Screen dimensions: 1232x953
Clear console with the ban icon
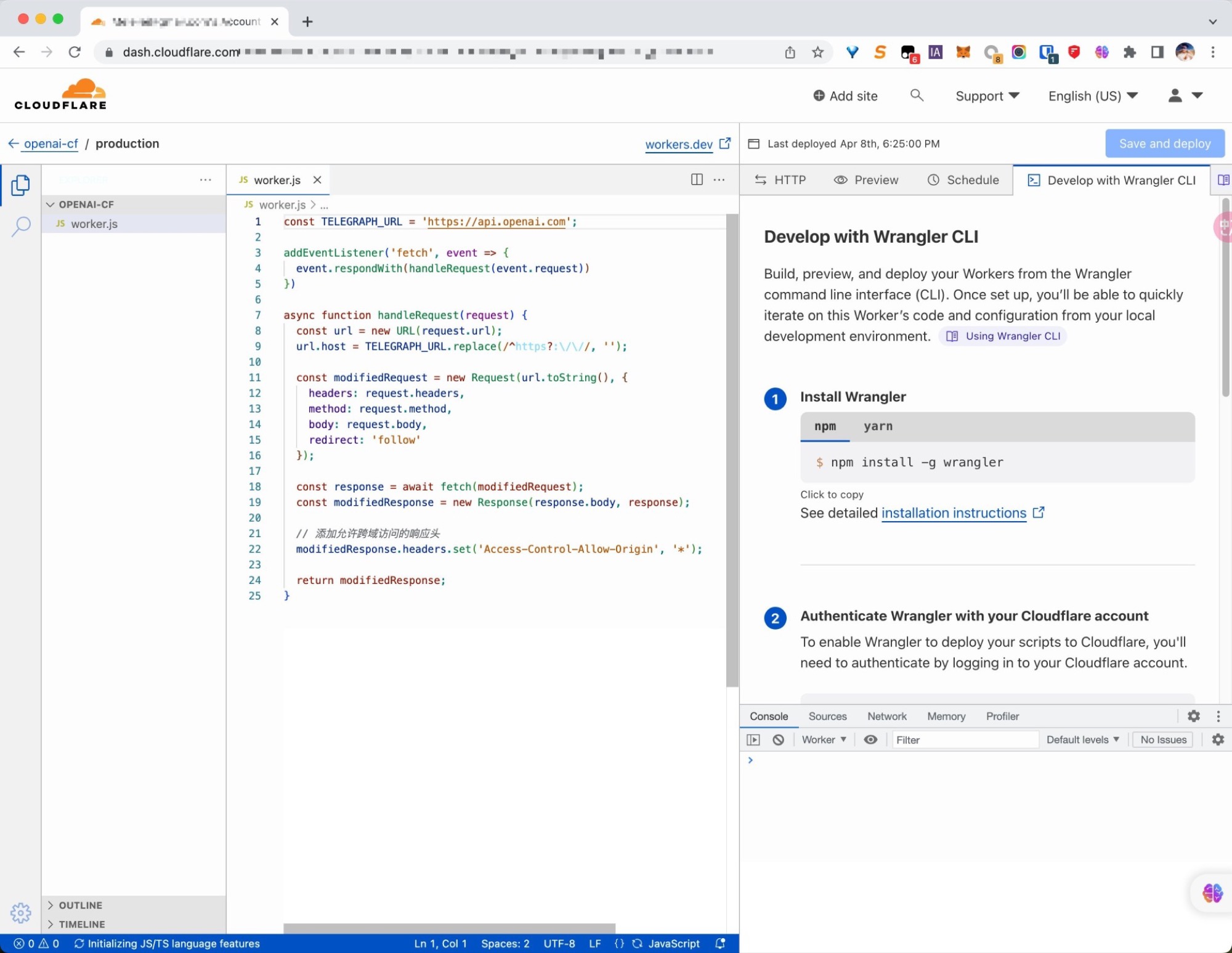click(x=779, y=740)
